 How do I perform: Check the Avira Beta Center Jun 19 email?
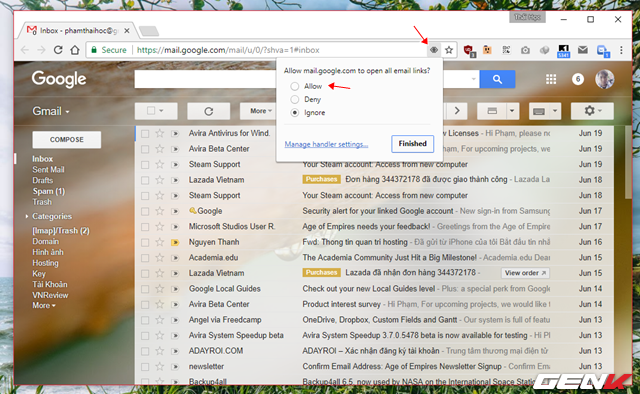pos(145,149)
